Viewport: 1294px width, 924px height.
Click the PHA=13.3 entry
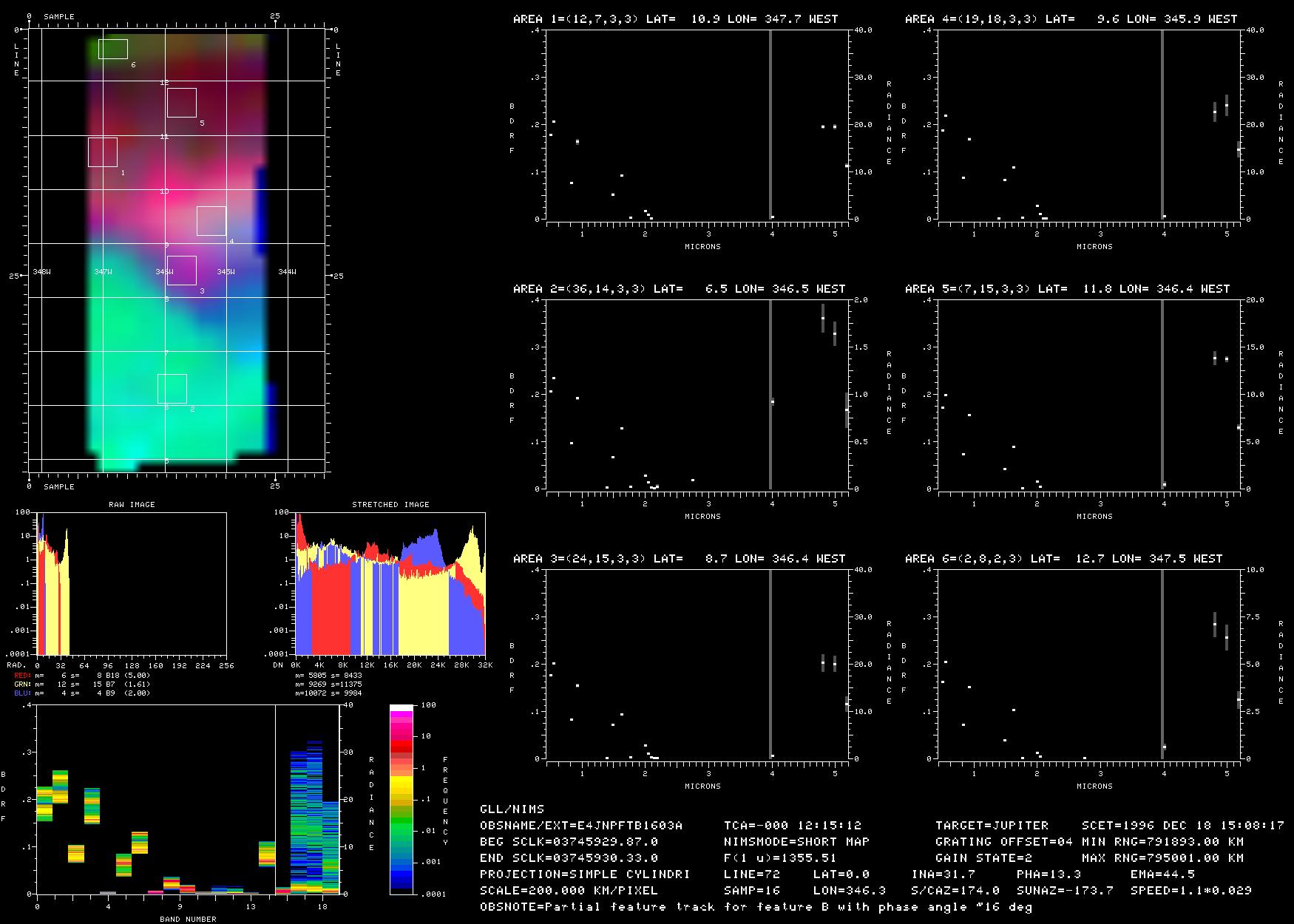pos(1049,874)
